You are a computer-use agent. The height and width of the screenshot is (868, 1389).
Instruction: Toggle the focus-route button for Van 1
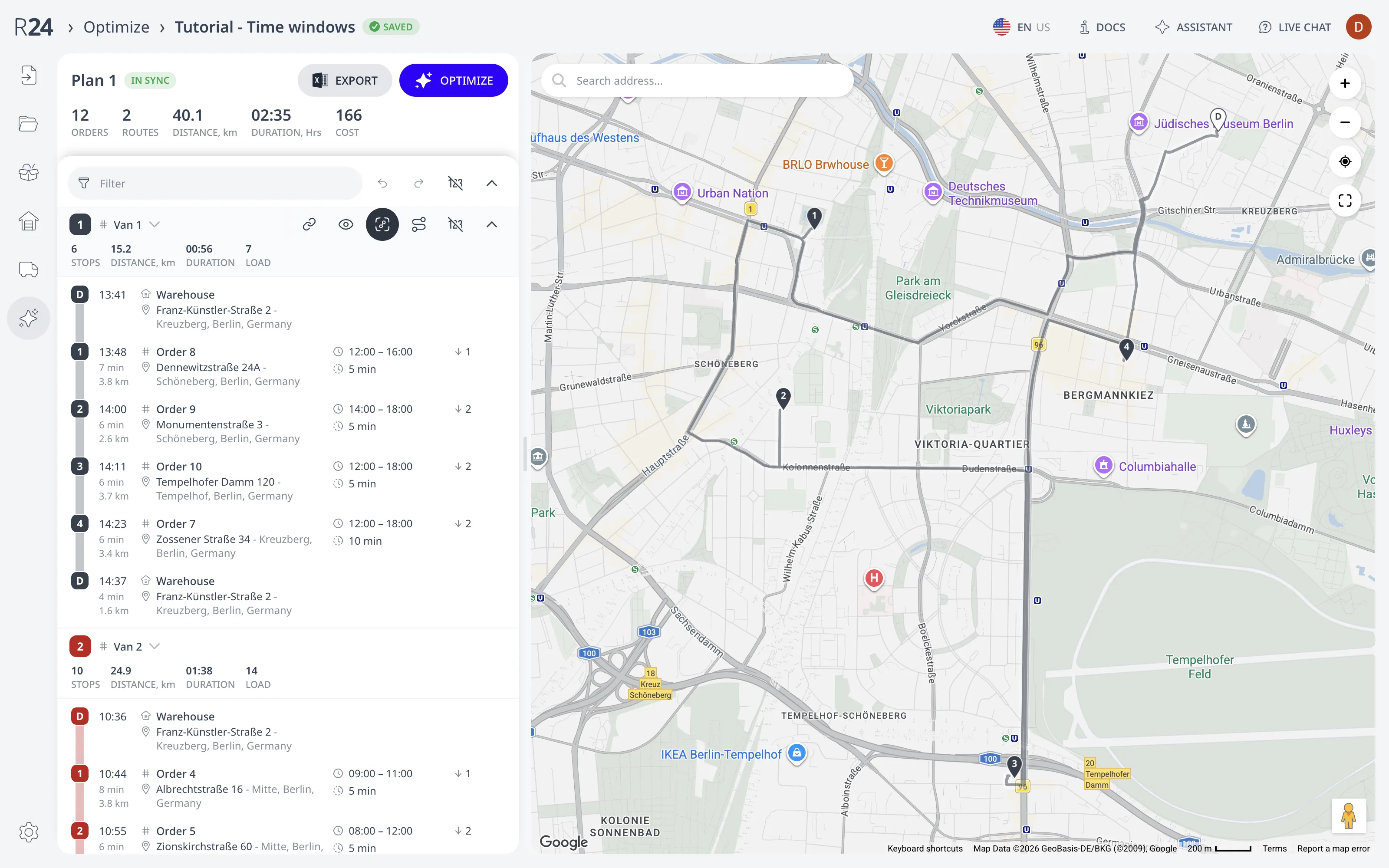point(382,224)
